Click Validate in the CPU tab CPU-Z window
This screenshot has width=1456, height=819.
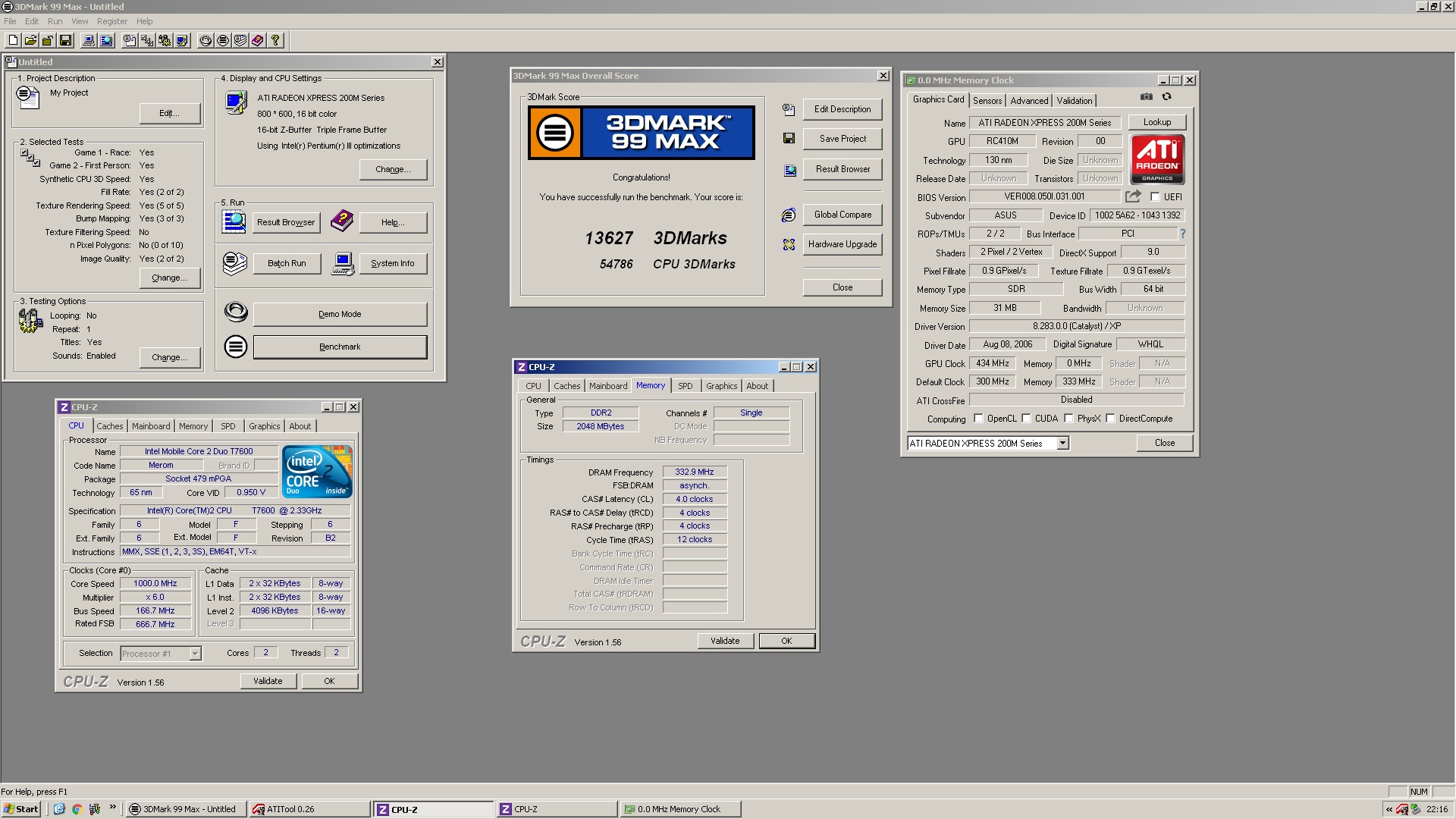pos(268,681)
